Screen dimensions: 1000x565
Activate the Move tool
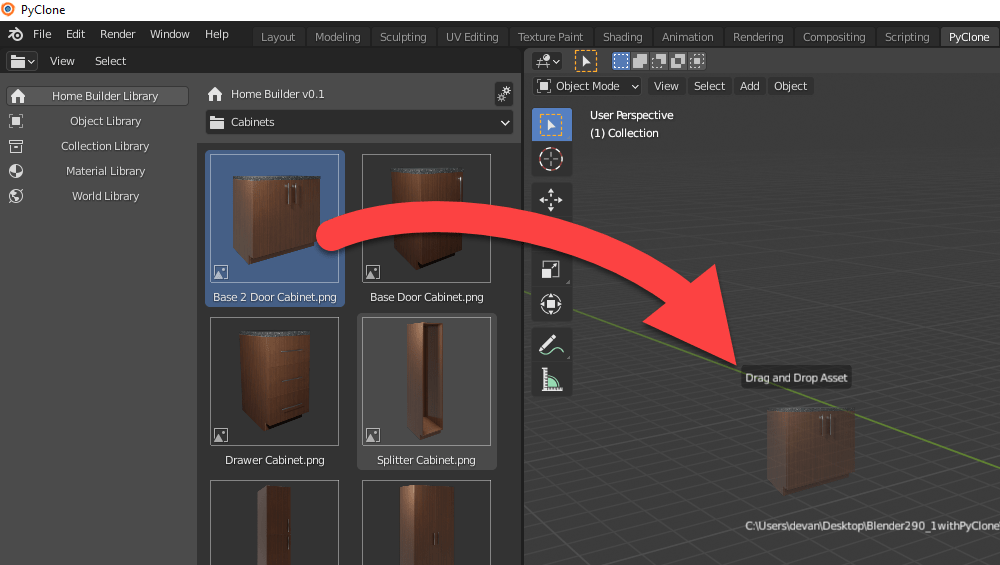tap(551, 200)
